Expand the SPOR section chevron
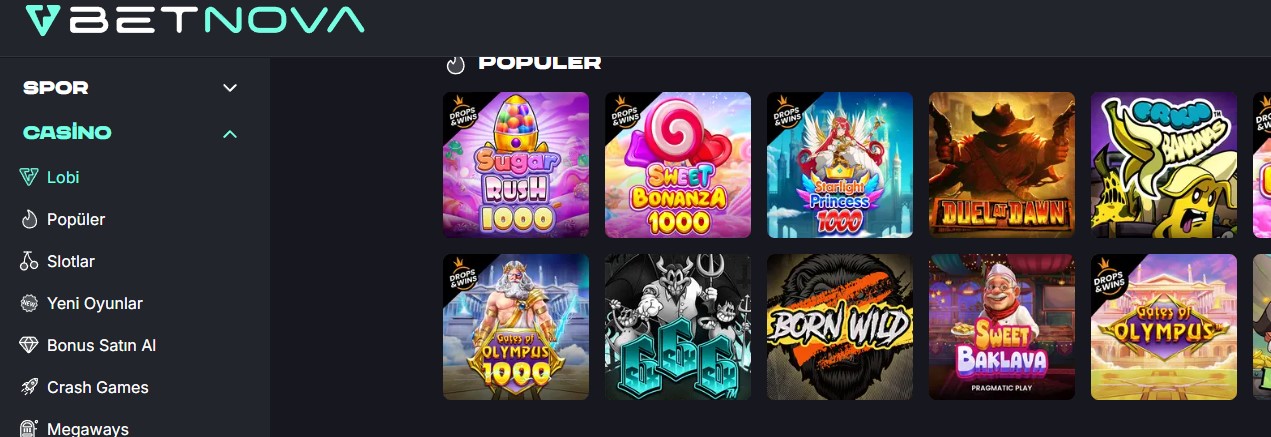Viewport: 1271px width, 437px height. [x=230, y=88]
